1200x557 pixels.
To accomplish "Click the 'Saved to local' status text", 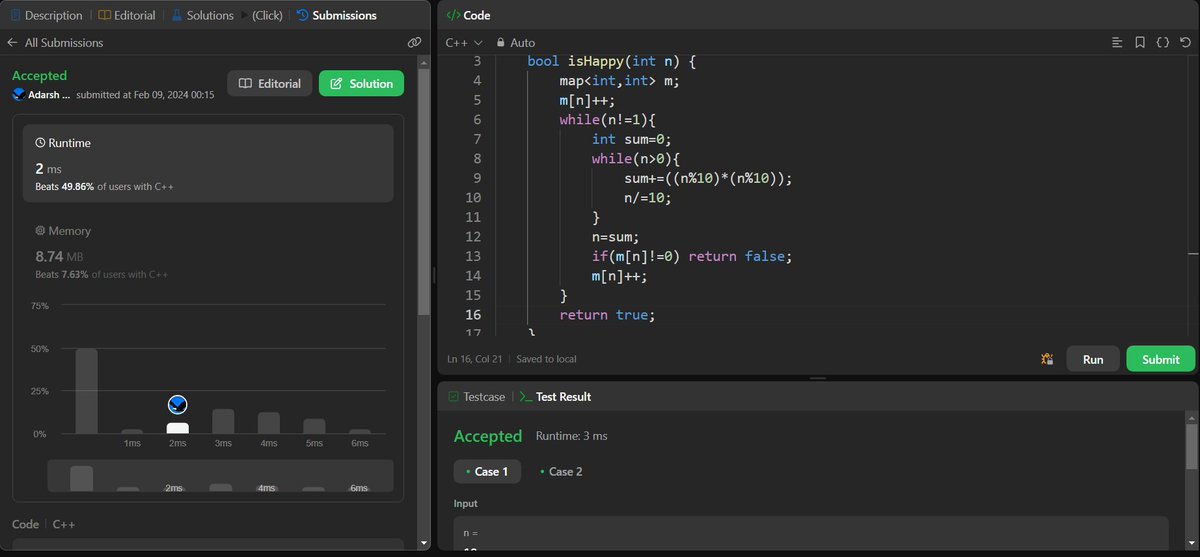I will (546, 359).
